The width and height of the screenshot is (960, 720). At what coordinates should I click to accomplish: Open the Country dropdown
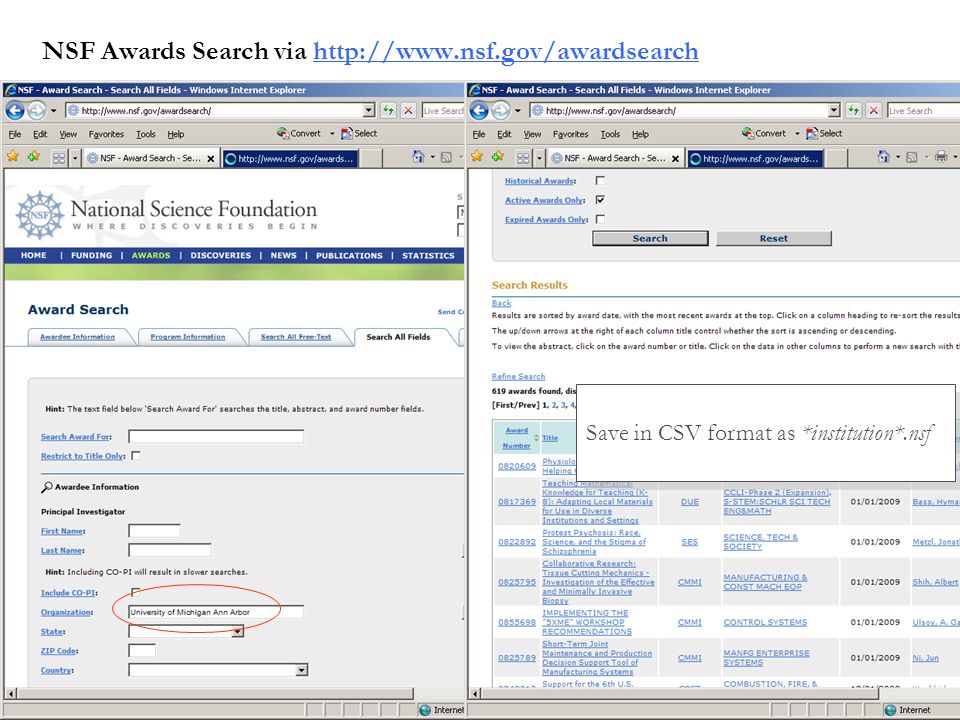(301, 670)
